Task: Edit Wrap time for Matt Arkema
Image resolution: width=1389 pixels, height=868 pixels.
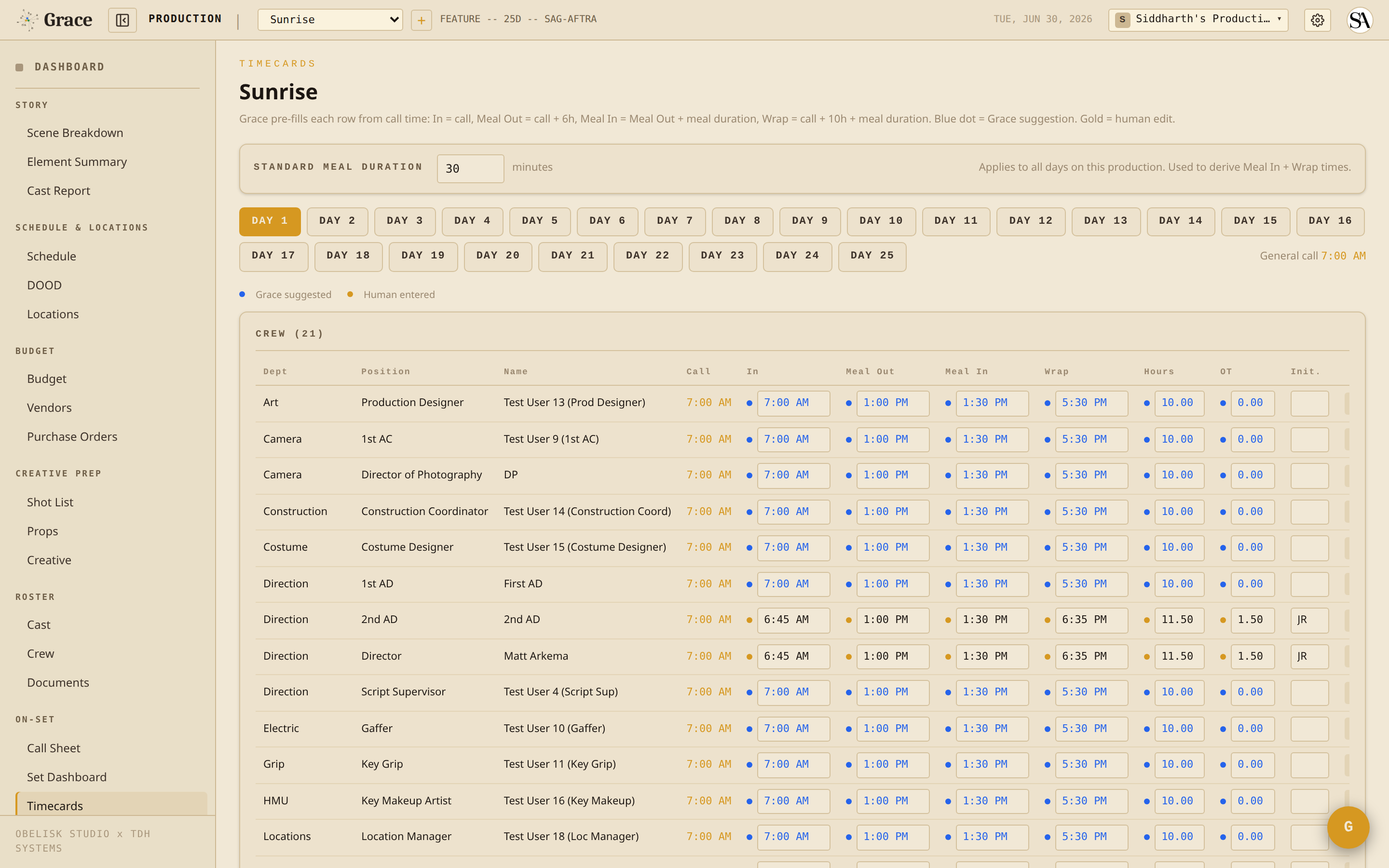Action: tap(1091, 657)
